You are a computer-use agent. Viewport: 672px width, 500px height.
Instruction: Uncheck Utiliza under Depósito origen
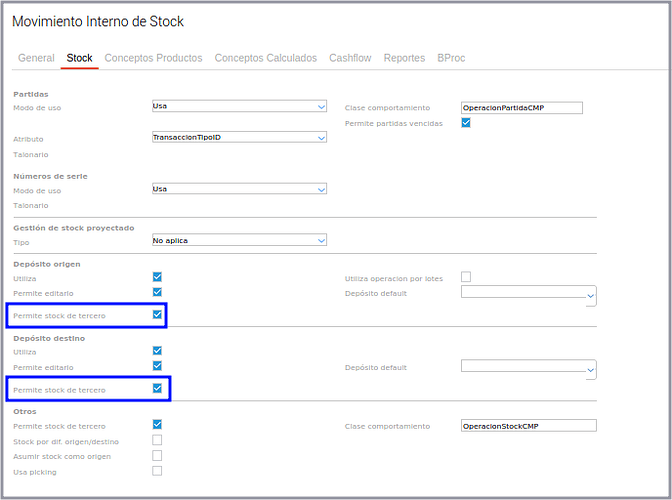pos(157,277)
